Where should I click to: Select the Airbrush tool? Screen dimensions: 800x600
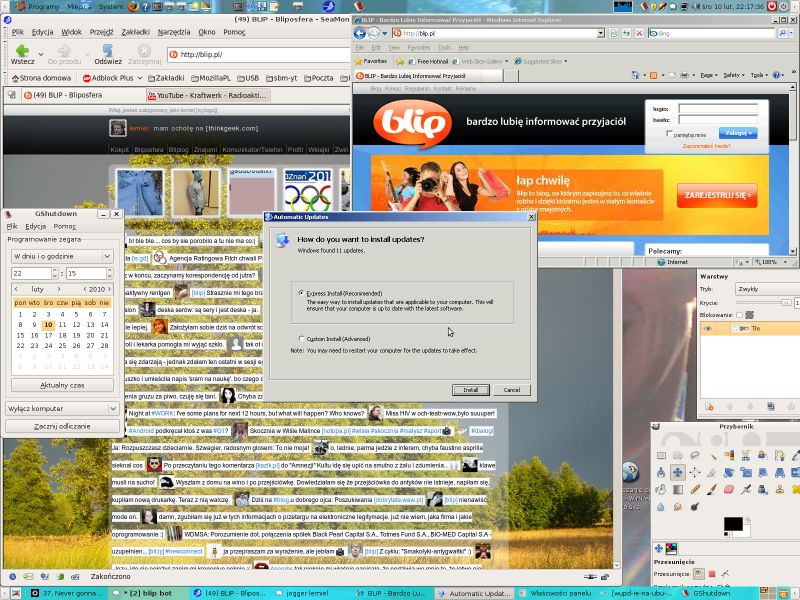tap(746, 489)
